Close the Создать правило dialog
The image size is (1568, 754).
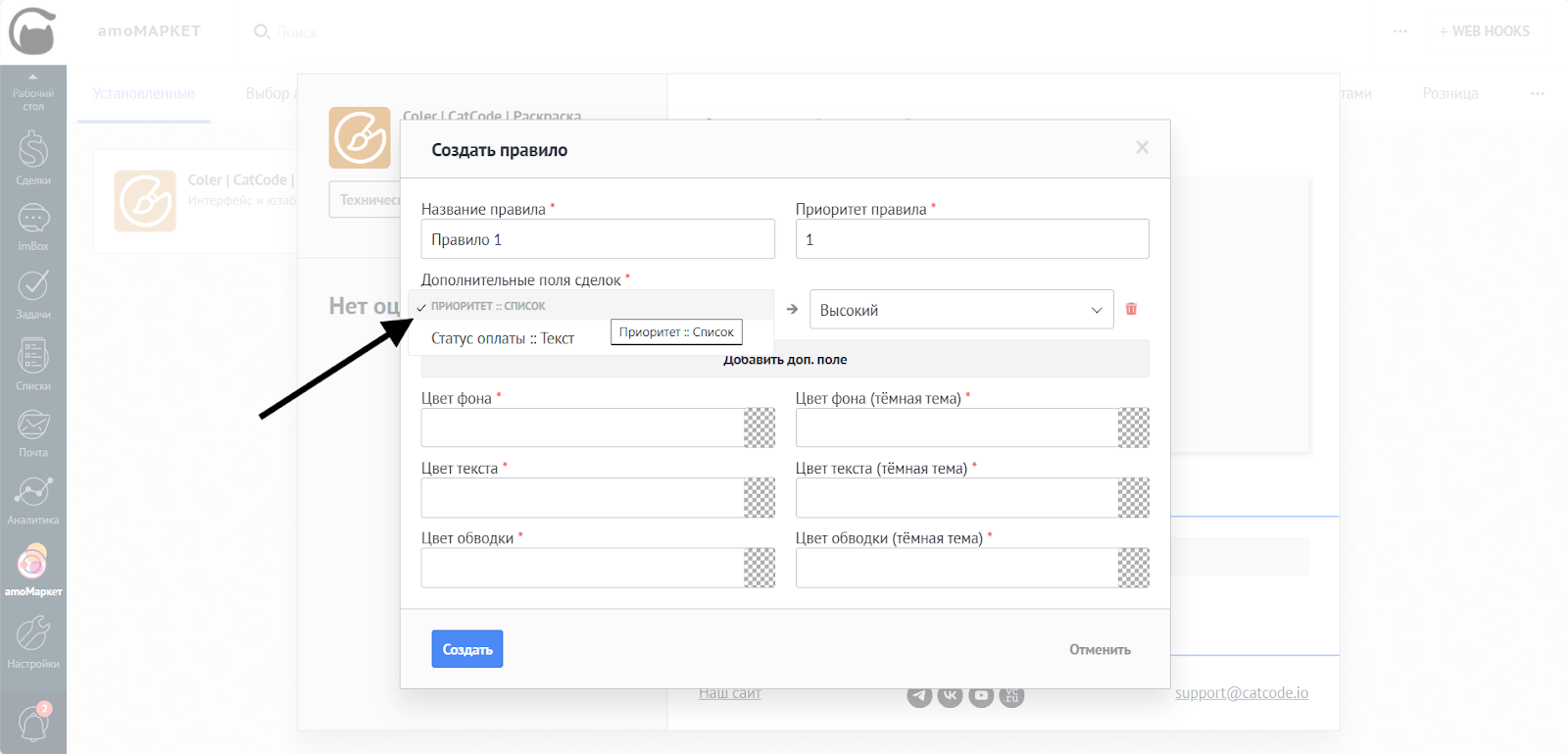coord(1142,147)
